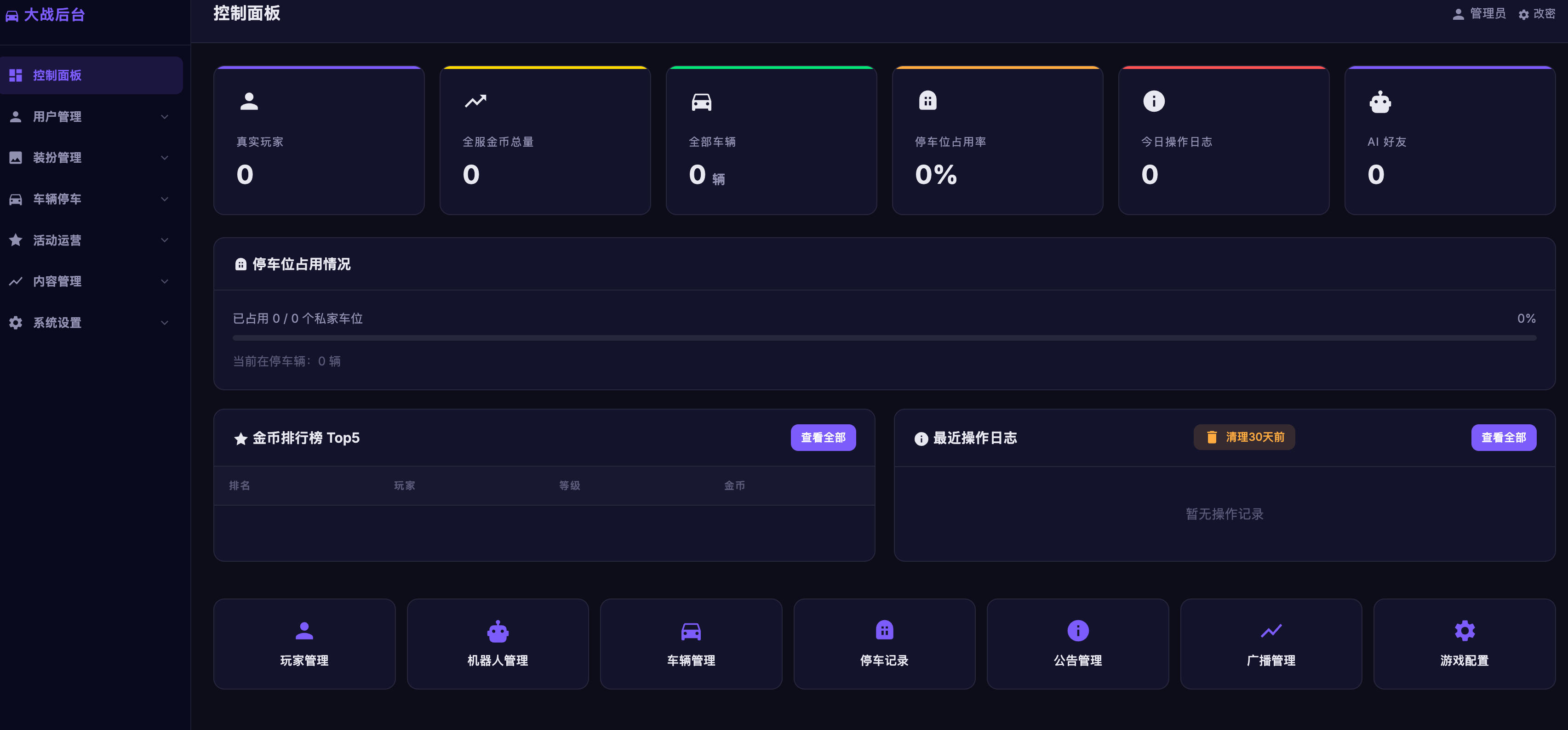1568x730 pixels.
Task: Expand the 活动运营 sidebar chevron
Action: pyautogui.click(x=164, y=240)
